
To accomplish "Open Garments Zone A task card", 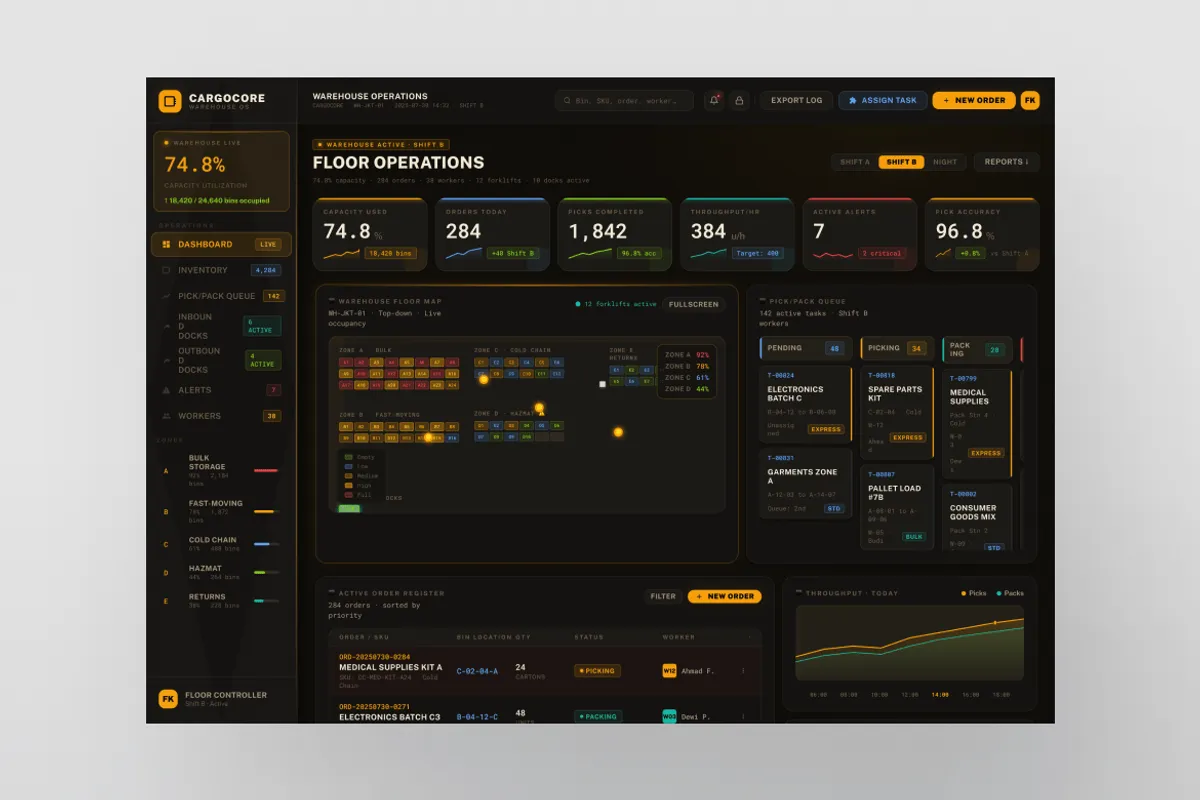I will [806, 484].
